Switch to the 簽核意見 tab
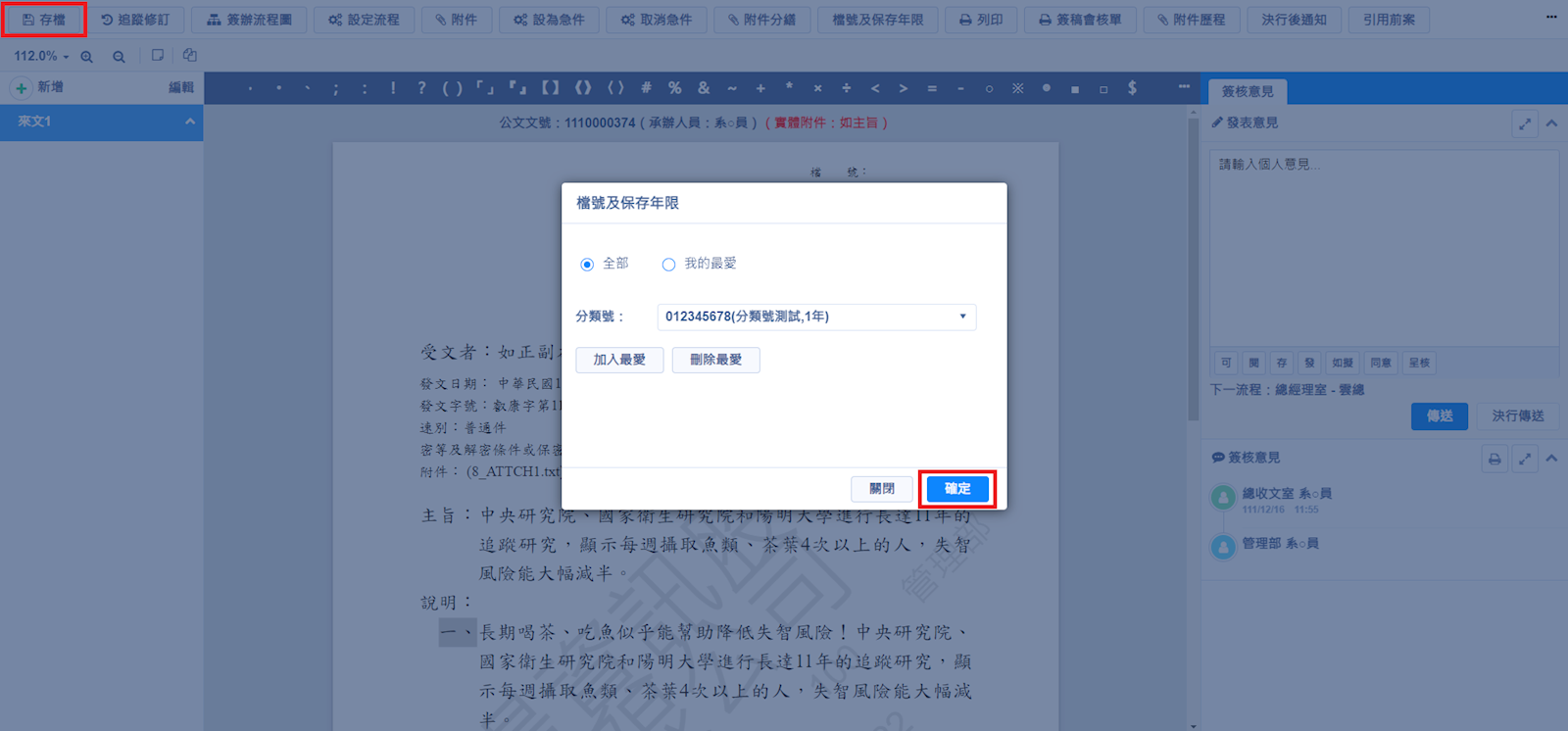This screenshot has width=1568, height=731. (x=1247, y=91)
